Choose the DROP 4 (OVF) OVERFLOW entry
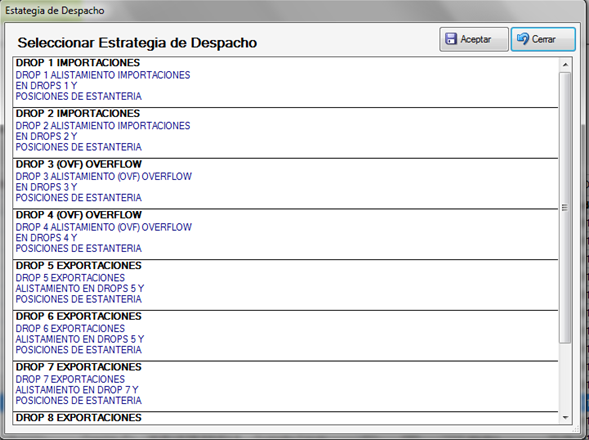 click(x=285, y=234)
